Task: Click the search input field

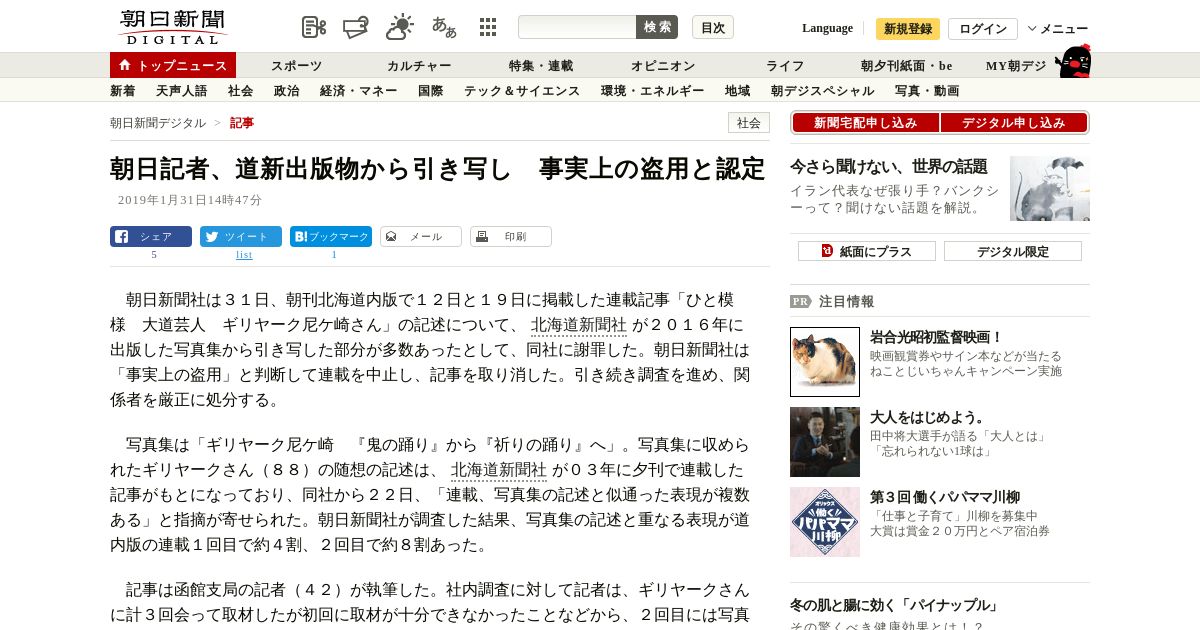Action: pyautogui.click(x=577, y=27)
